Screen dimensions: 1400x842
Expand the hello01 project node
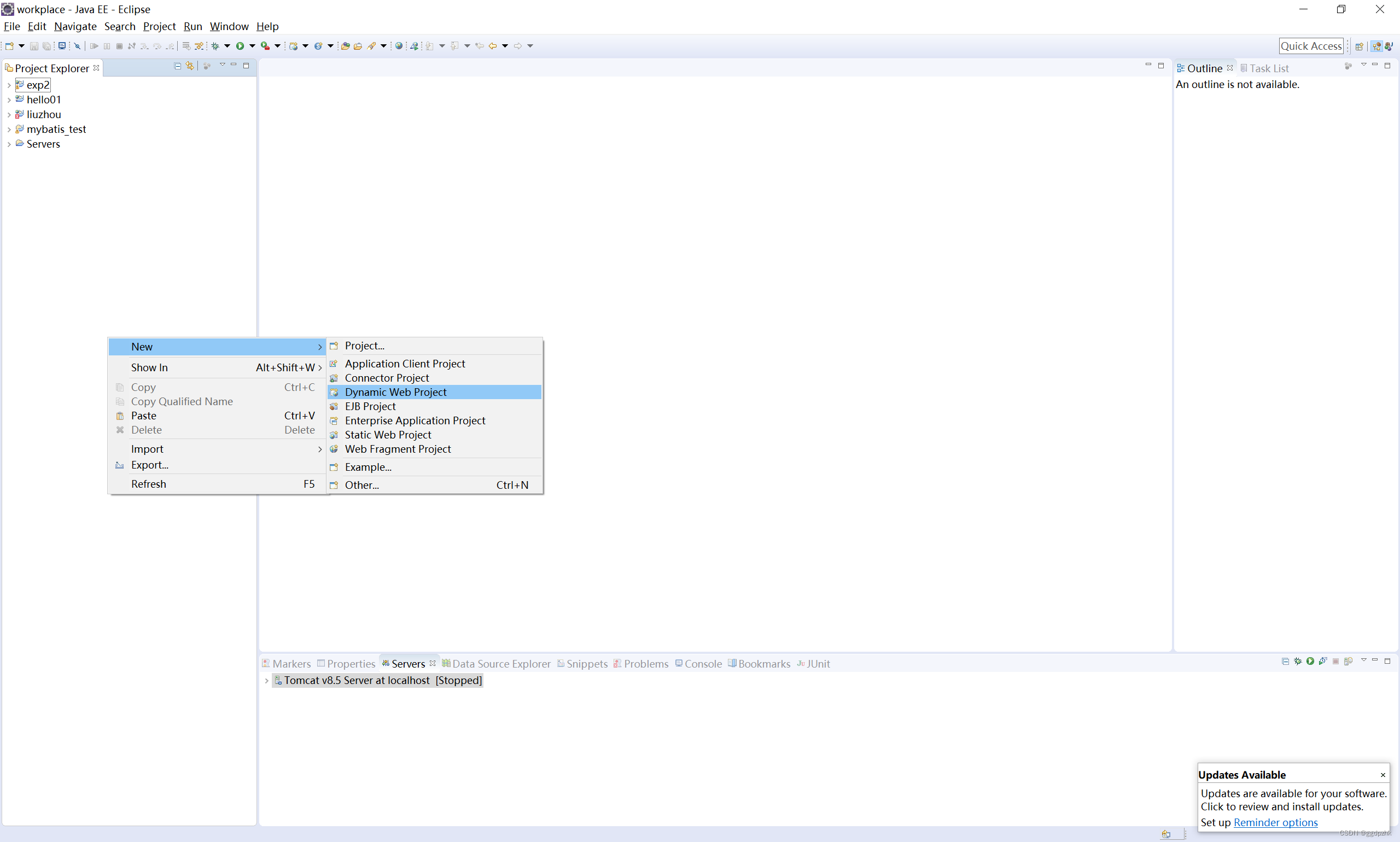coord(9,100)
